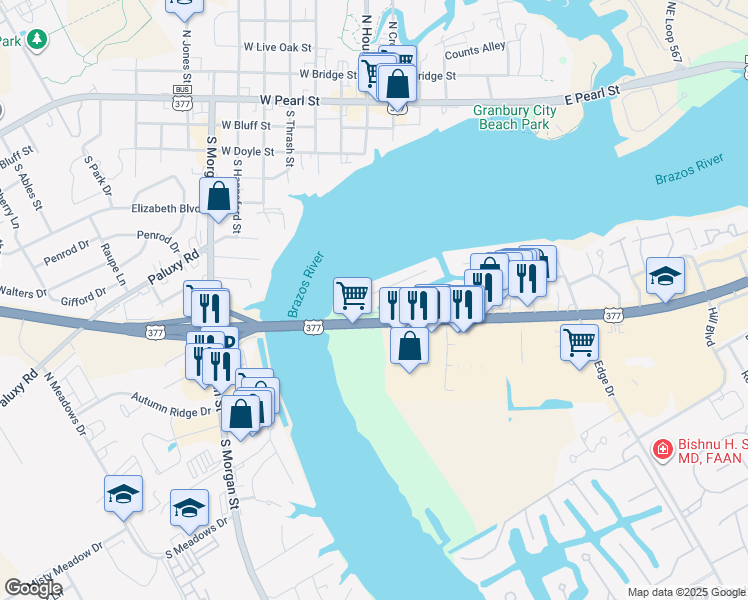Select the BUS 377 highway shield
The height and width of the screenshot is (600, 748).
click(183, 97)
